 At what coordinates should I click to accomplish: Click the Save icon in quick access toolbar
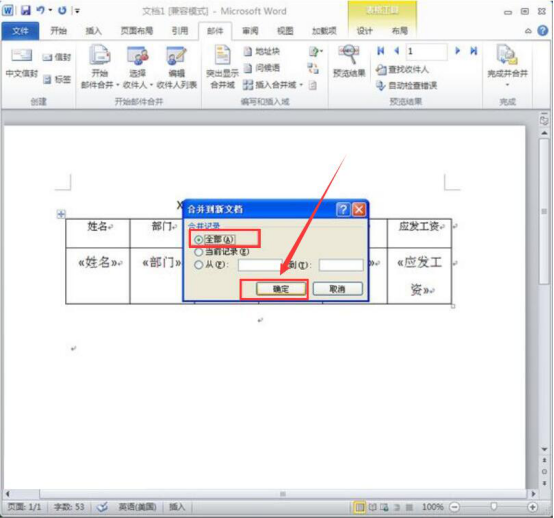click(25, 11)
